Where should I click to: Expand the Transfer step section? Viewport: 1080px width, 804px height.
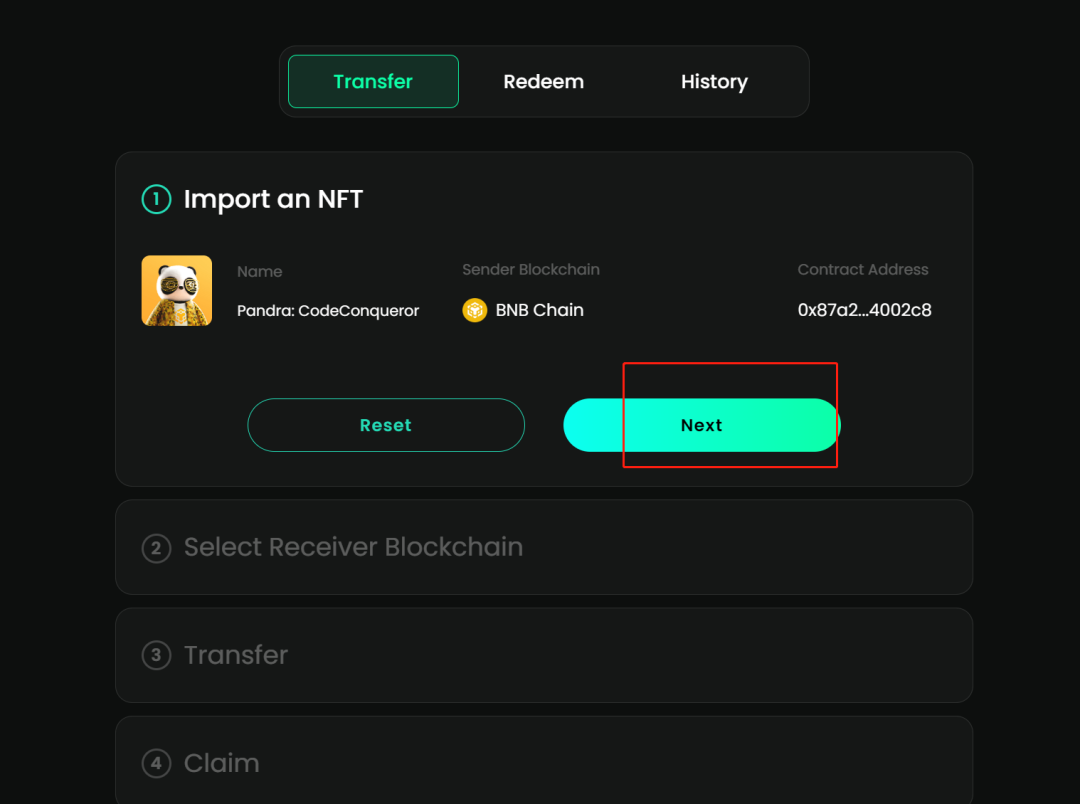(x=236, y=655)
